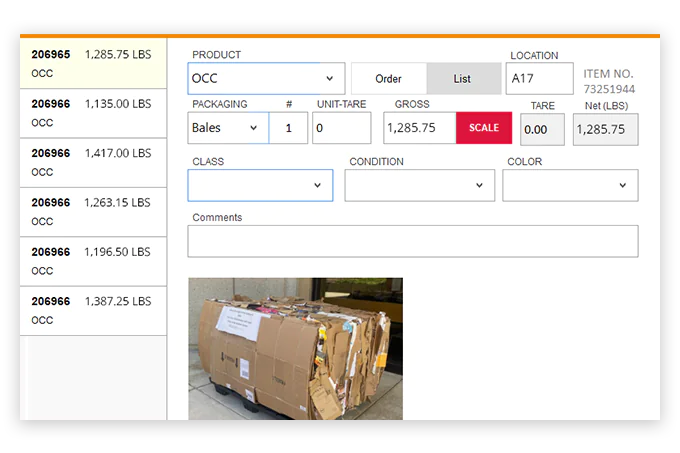Open the Product dropdown showing OCC
The height and width of the screenshot is (453, 680).
(266, 79)
